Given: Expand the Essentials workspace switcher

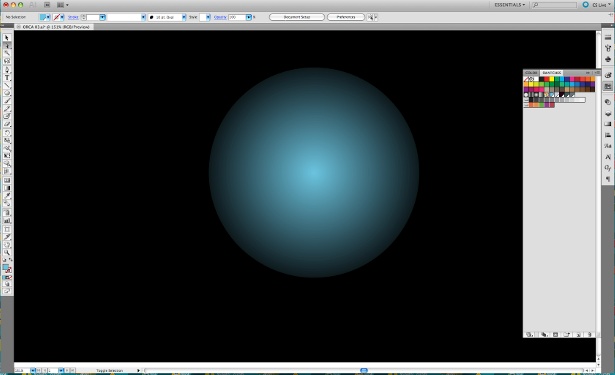Looking at the screenshot, I should click(509, 5).
